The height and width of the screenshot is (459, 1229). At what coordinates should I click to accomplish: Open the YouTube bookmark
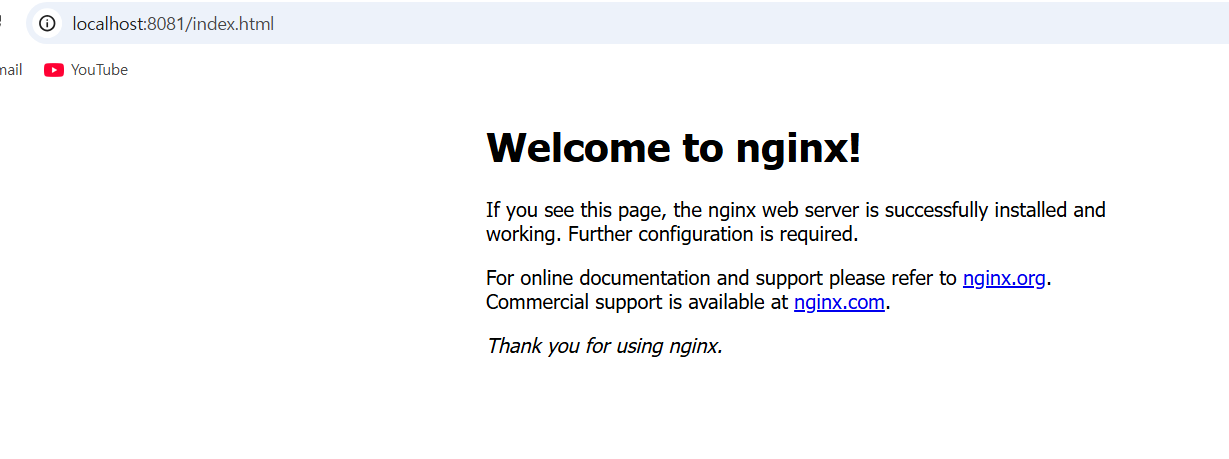point(86,70)
